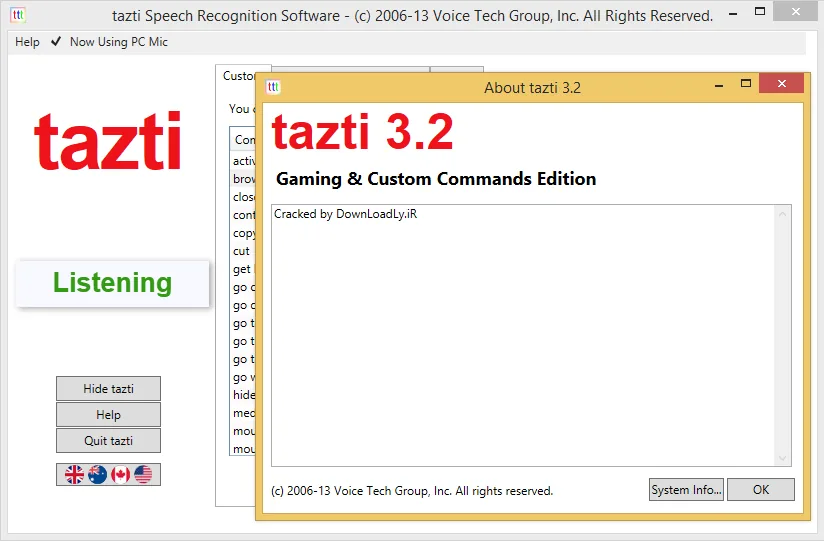Close the main tazti window
This screenshot has width=824, height=541.
click(796, 11)
